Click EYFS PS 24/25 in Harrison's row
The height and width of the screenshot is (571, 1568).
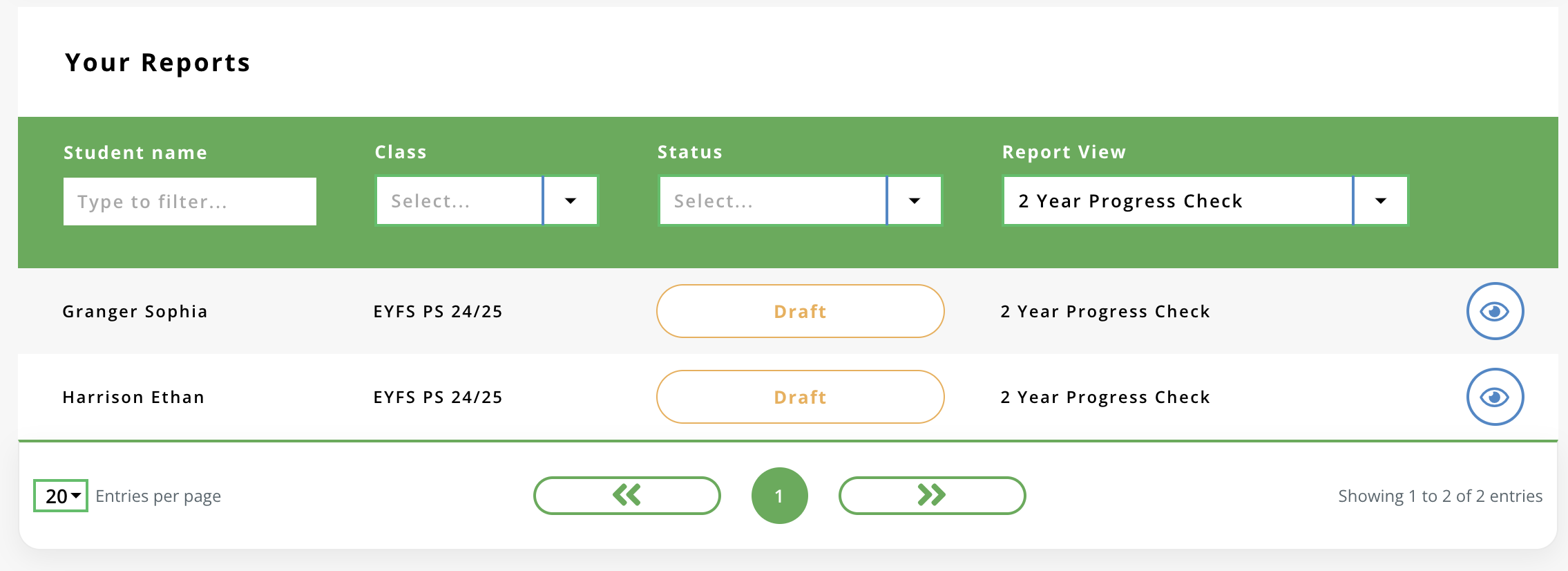(x=438, y=397)
